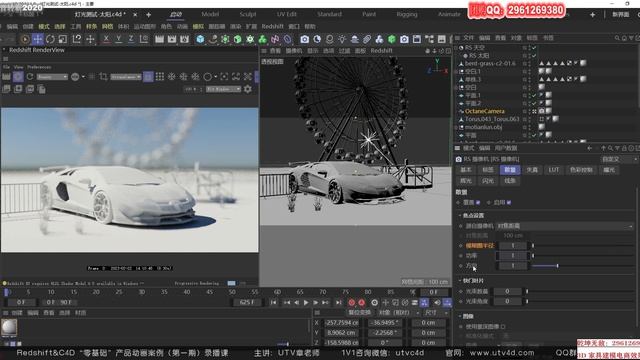Image resolution: width=640 pixels, height=360 pixels.
Task: Switch to UV Edit layout tab
Action: click(x=287, y=14)
